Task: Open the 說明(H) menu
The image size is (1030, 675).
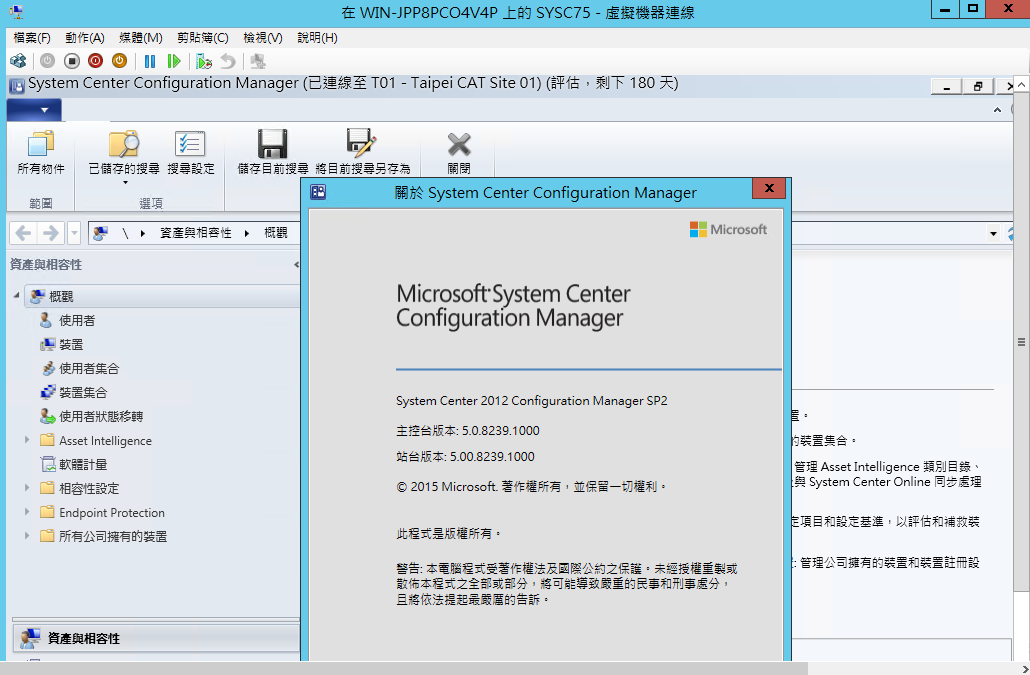Action: tap(317, 37)
